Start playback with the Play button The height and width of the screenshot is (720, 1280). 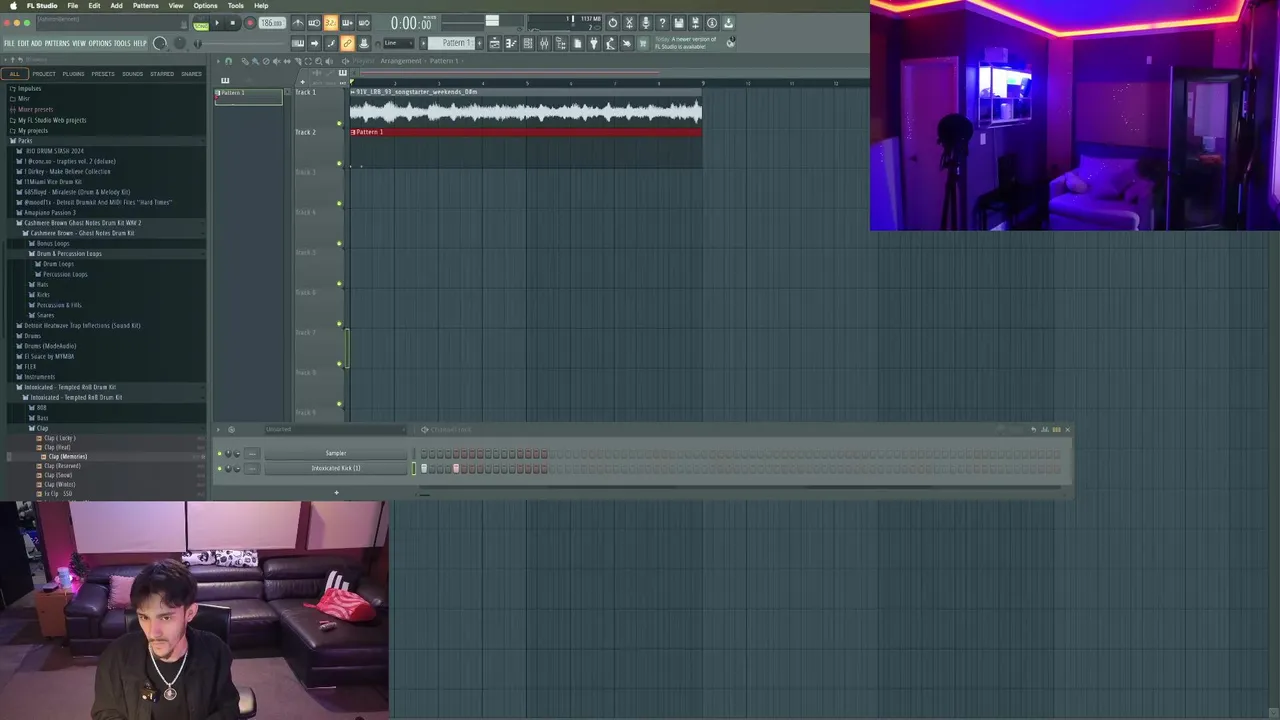coord(217,23)
